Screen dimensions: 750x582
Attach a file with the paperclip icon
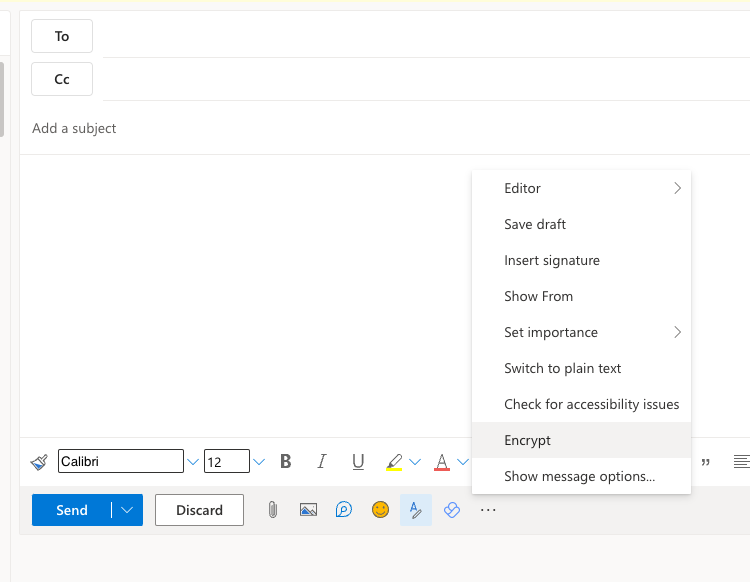click(x=273, y=510)
